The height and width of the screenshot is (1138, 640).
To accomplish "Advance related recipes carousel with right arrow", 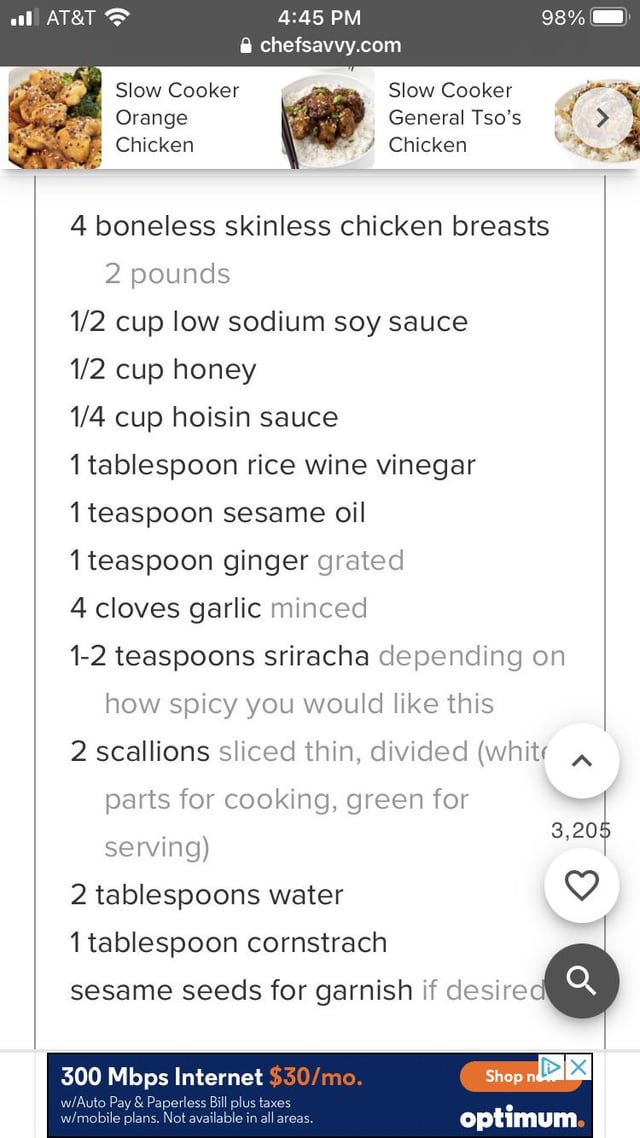I will tap(601, 117).
